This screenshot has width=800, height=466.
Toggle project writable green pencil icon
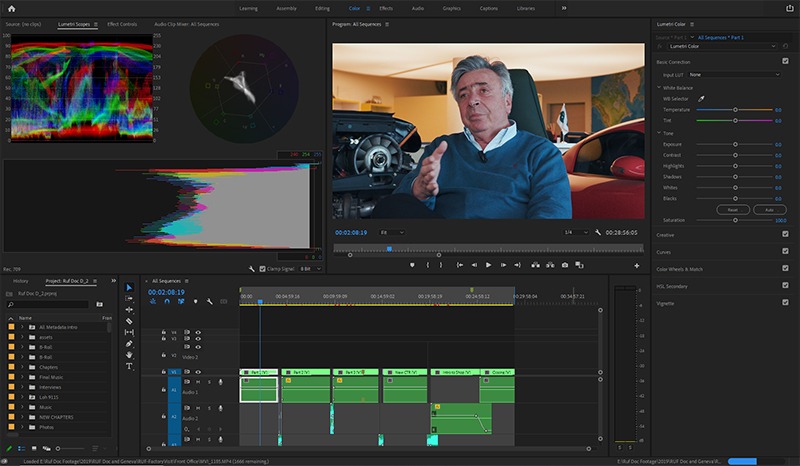9,448
